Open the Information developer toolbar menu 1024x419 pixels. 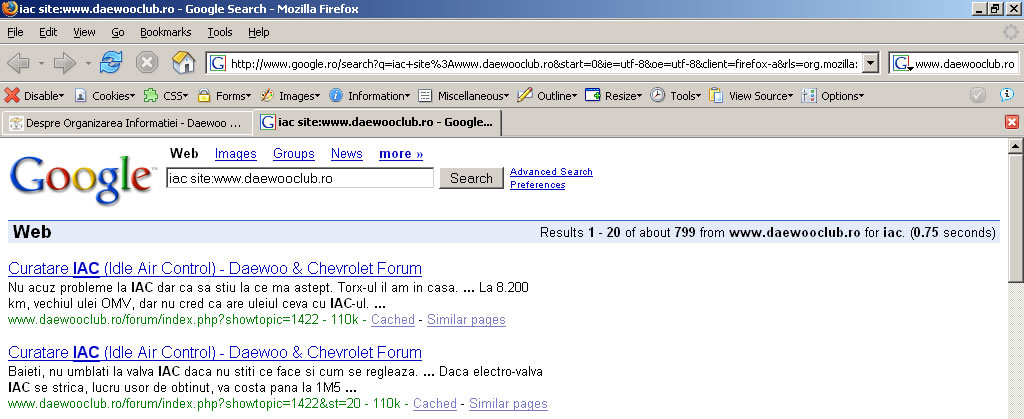(x=370, y=96)
